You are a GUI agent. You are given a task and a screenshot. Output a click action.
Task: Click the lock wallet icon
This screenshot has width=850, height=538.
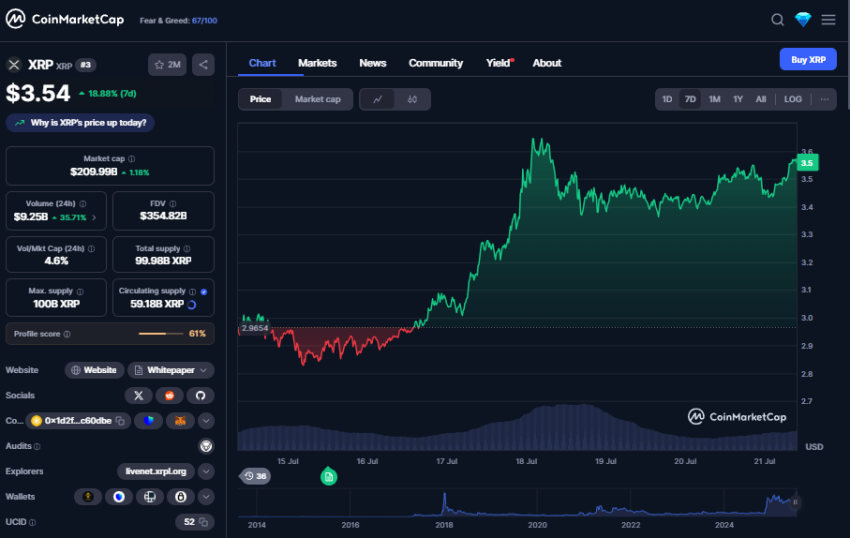click(x=181, y=497)
